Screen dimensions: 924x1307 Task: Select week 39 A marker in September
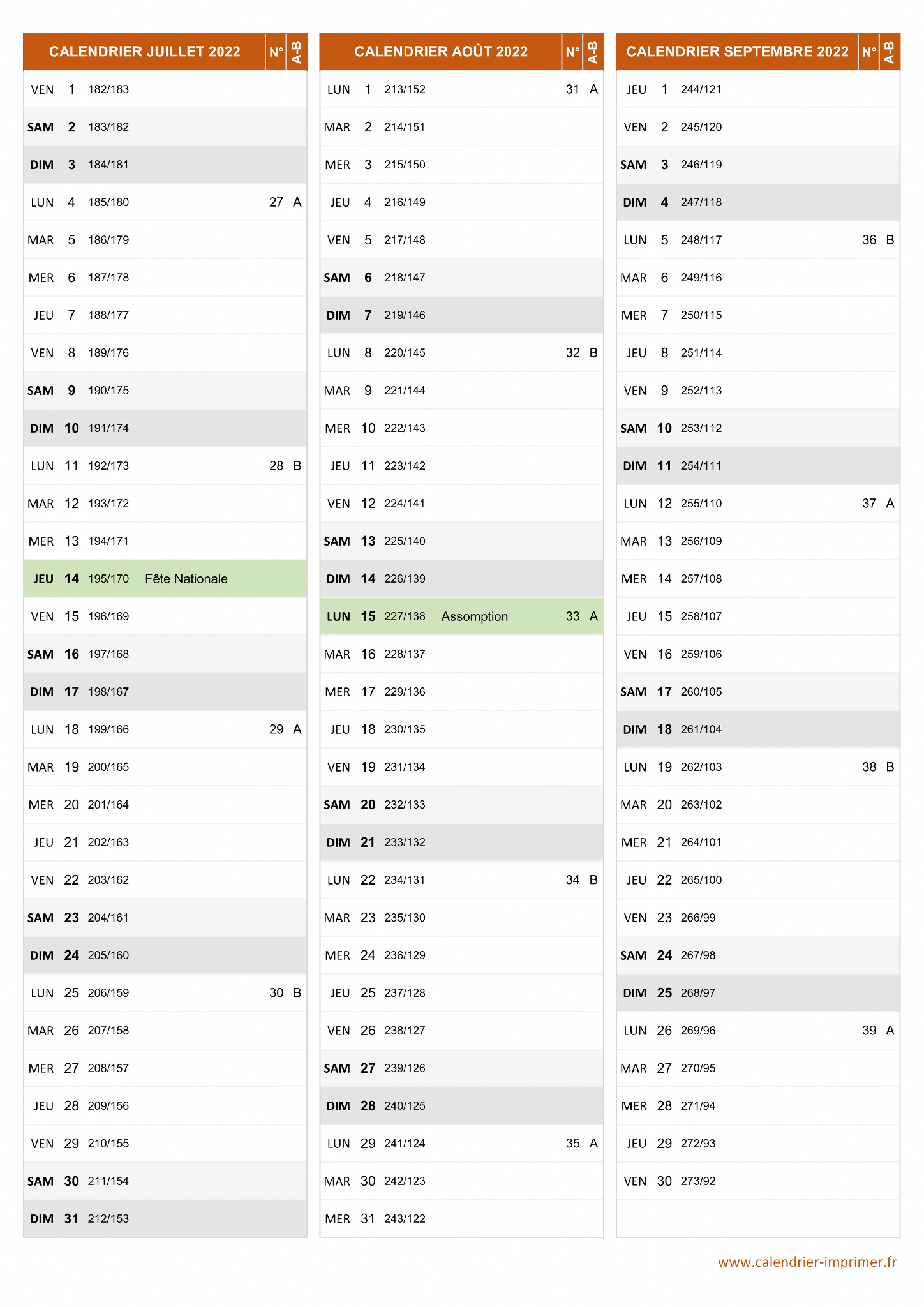(x=878, y=1031)
